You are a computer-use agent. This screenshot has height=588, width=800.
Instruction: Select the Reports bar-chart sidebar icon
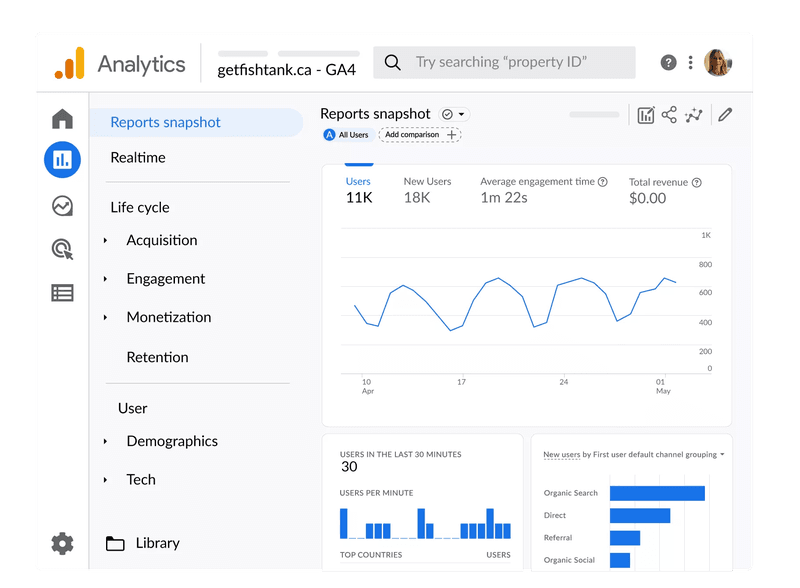[x=61, y=160]
